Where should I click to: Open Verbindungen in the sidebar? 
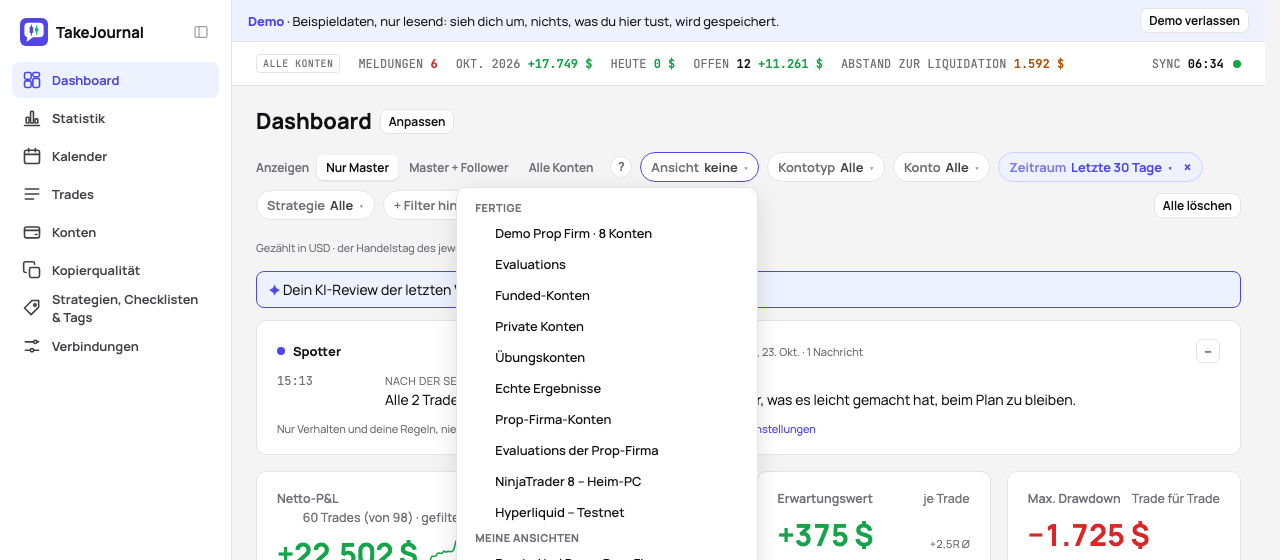(x=115, y=346)
